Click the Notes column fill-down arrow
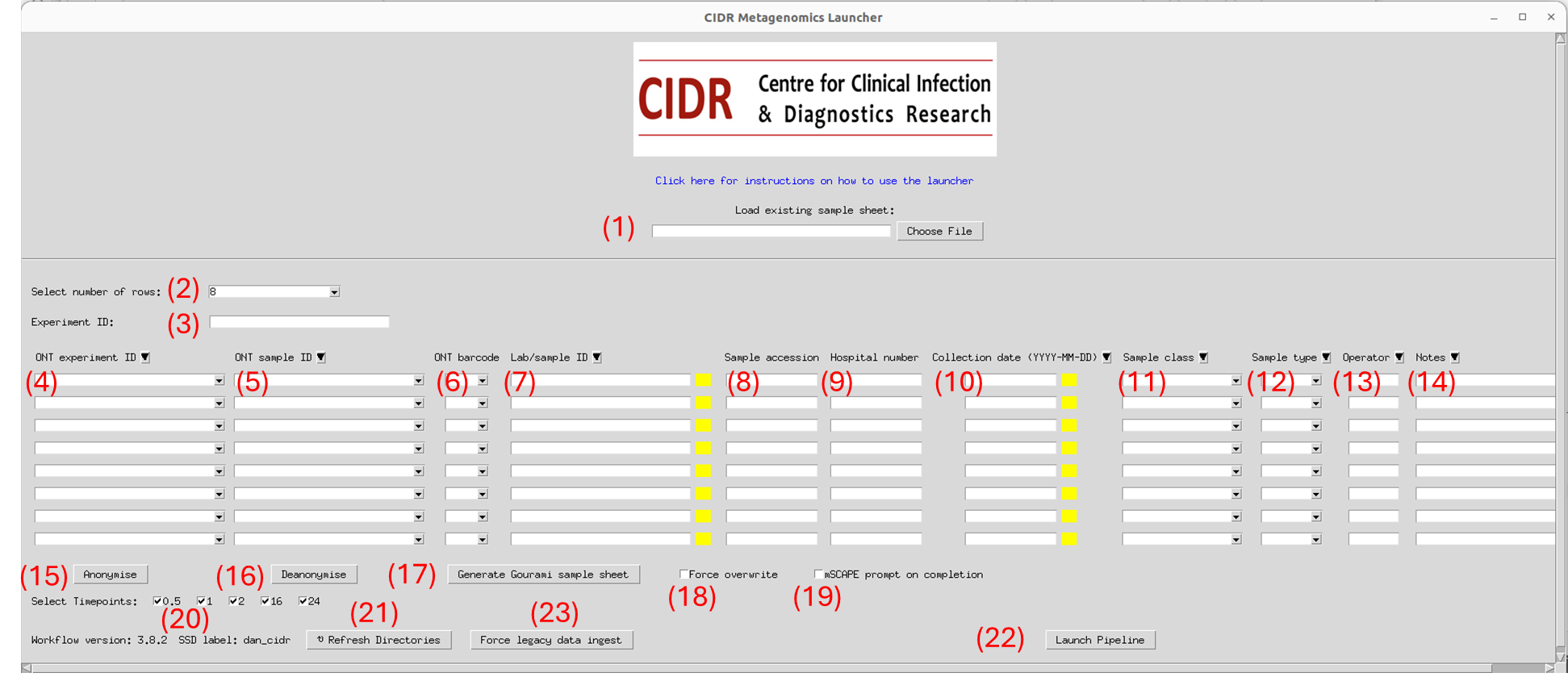 pyautogui.click(x=1455, y=357)
